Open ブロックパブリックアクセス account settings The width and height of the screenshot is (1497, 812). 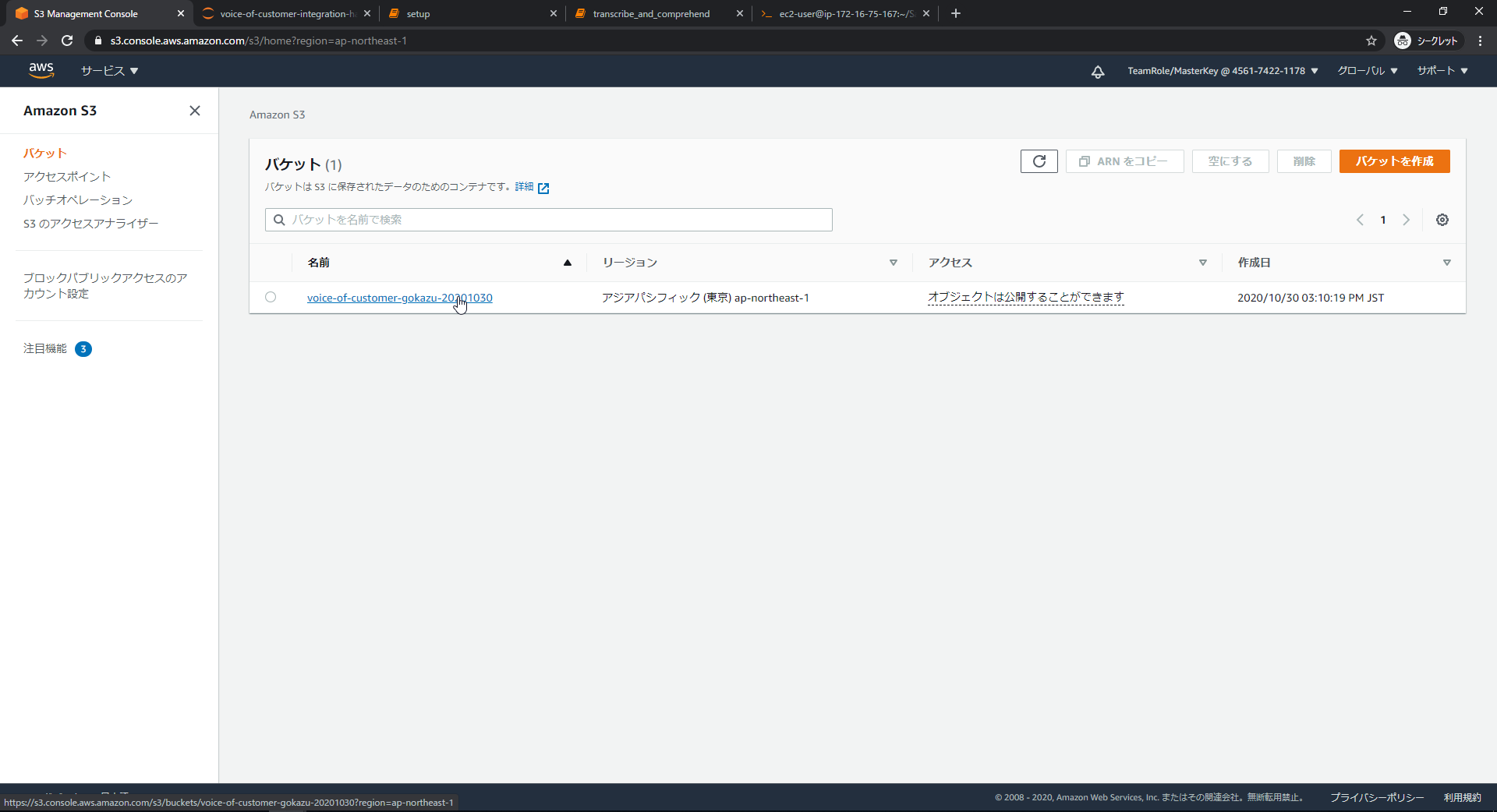pos(105,286)
